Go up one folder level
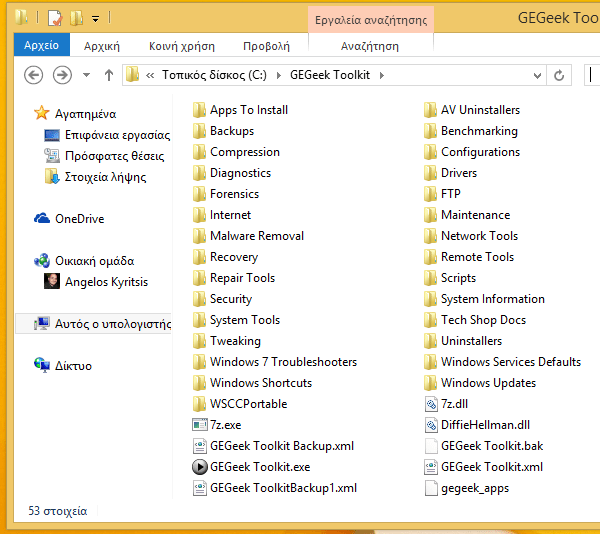 109,75
